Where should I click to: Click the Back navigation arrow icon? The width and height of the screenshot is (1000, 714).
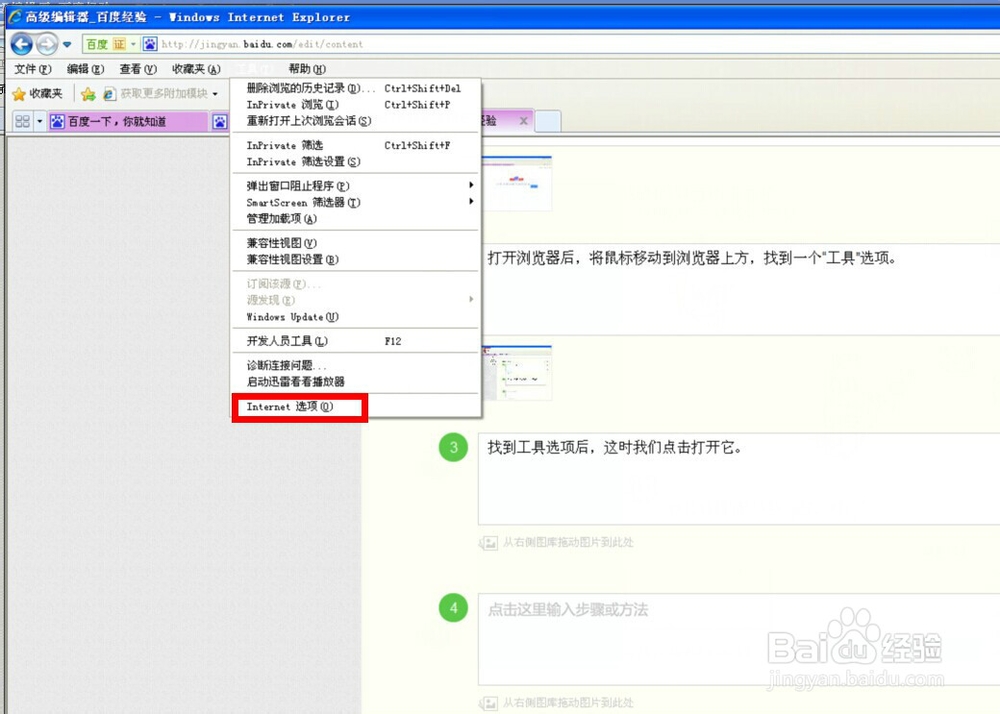click(21, 44)
